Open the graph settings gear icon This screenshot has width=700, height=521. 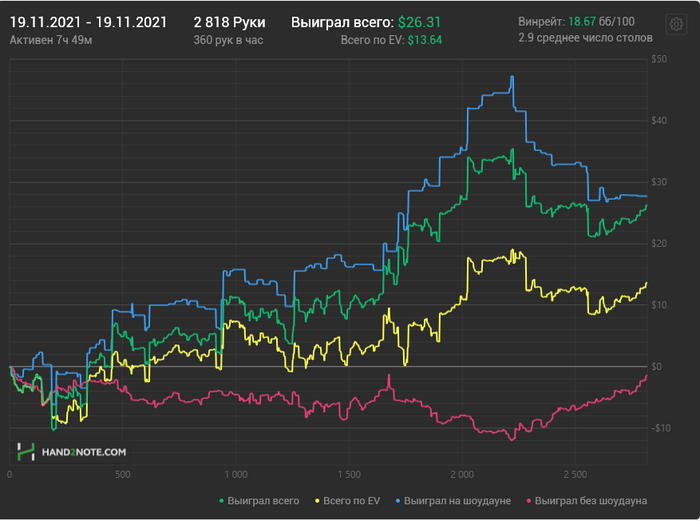pyautogui.click(x=676, y=24)
